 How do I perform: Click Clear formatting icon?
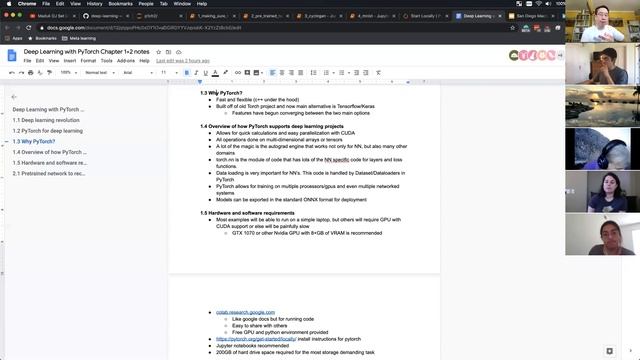point(378,73)
